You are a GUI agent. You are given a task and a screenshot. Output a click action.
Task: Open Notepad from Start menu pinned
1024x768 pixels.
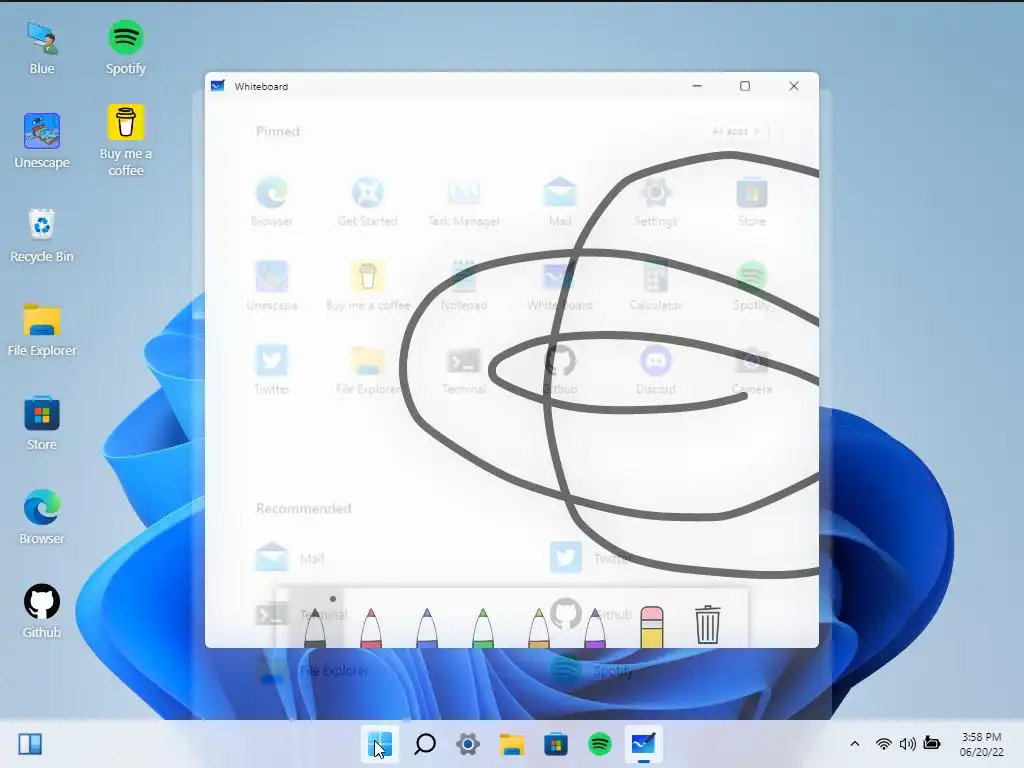tap(464, 285)
